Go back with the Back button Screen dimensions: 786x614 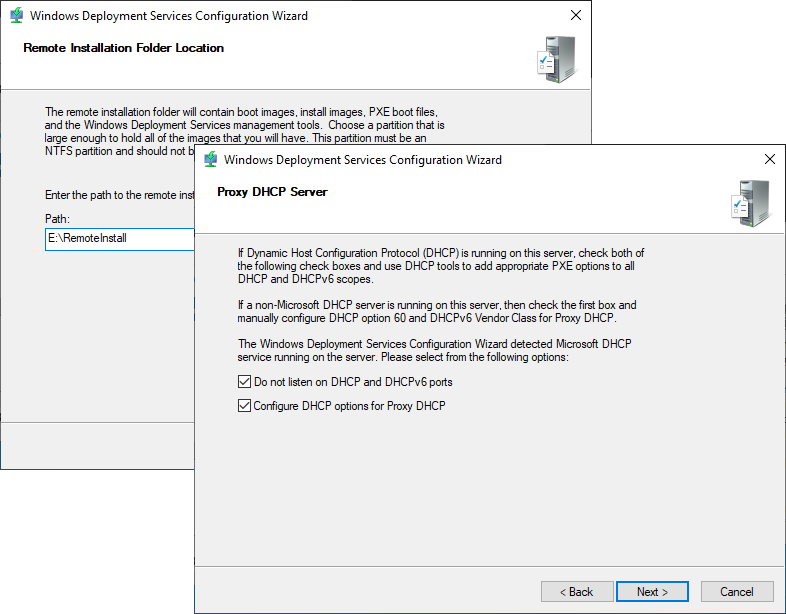coord(577,592)
